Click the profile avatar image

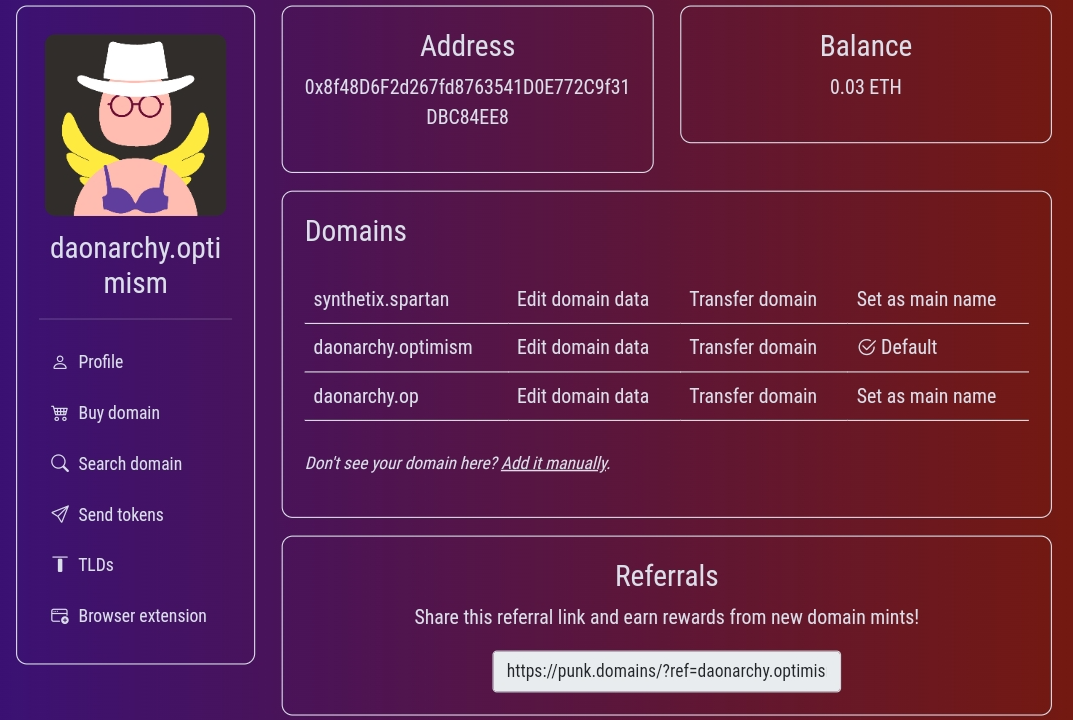pos(136,126)
